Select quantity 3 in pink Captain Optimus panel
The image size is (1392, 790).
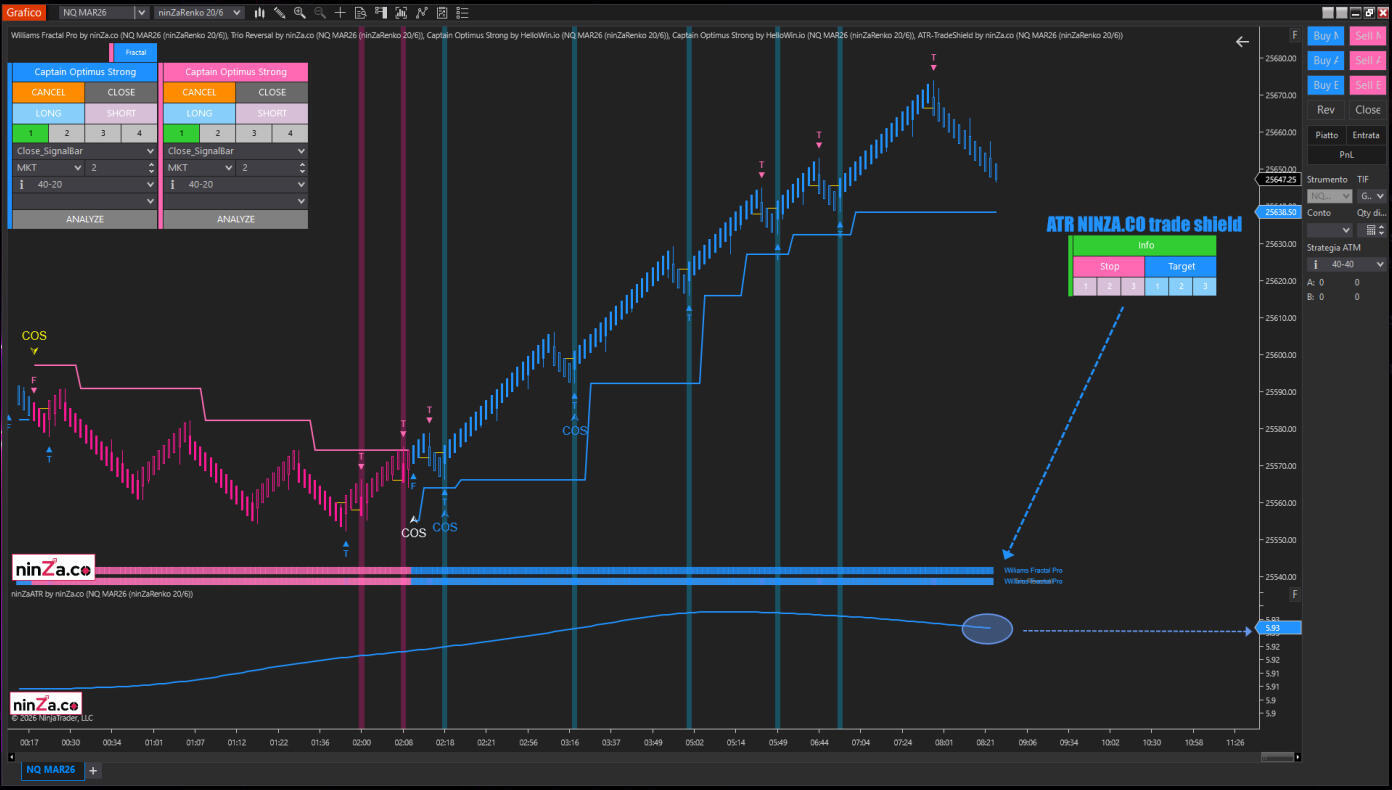point(254,133)
